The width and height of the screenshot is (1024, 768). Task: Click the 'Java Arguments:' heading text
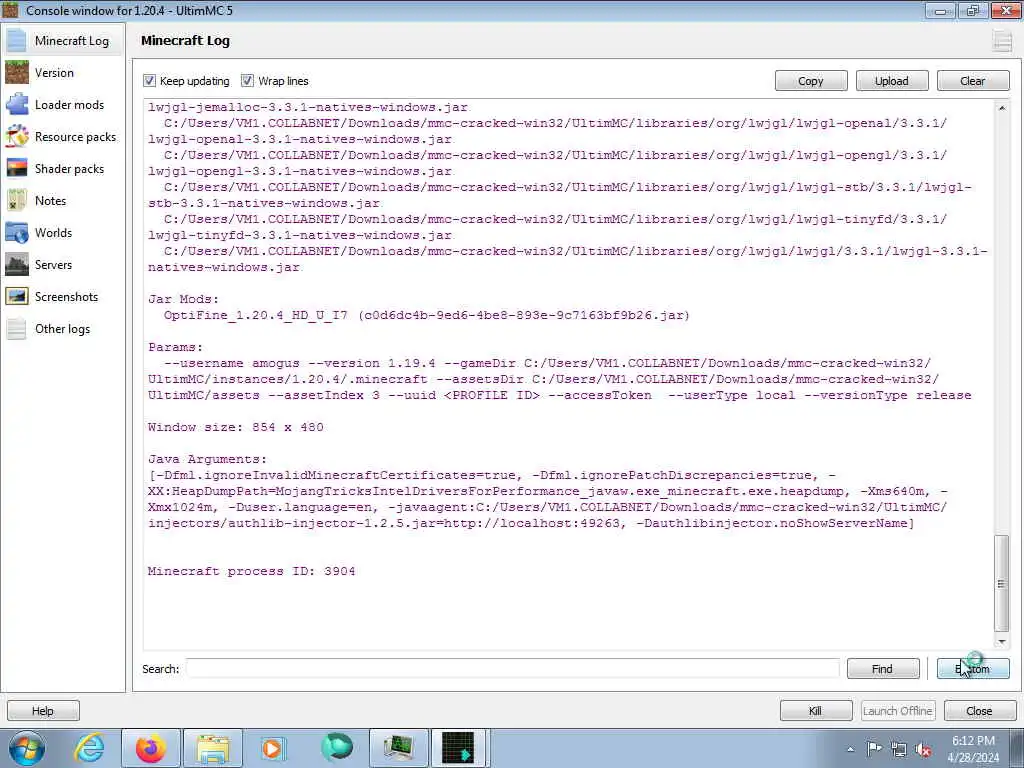pos(207,459)
